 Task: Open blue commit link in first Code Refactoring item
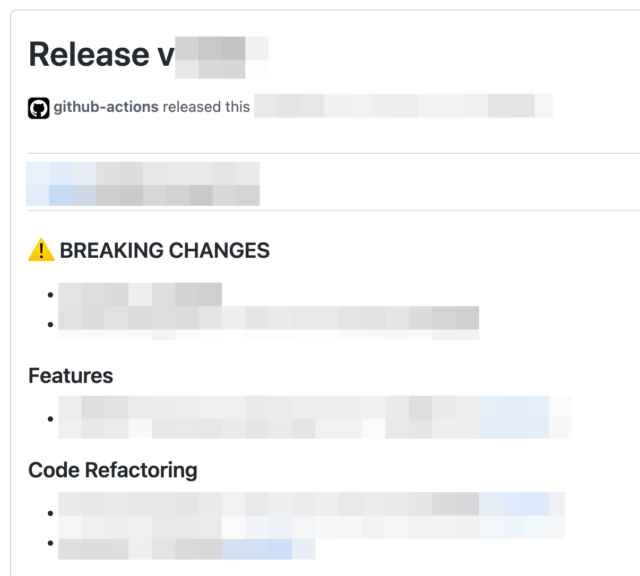514,504
